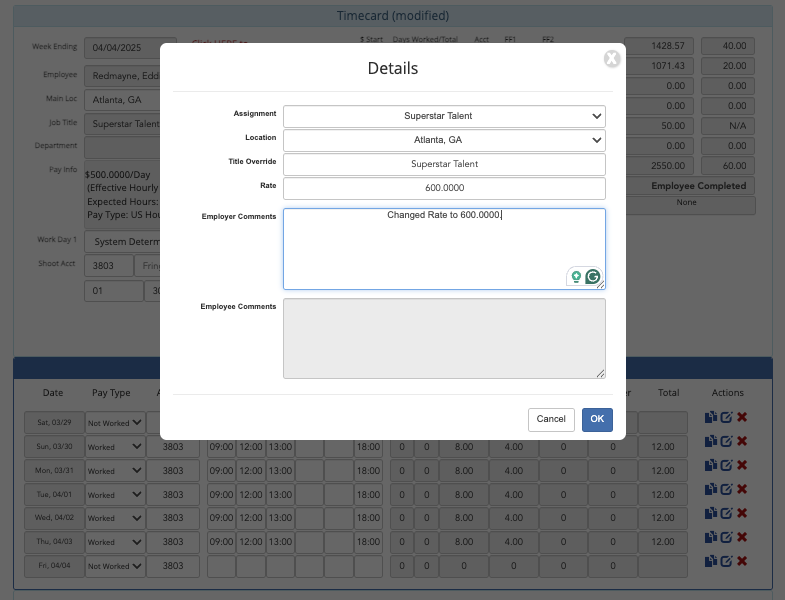Edit details for Wed, 04/02 row
Screen dimensions: 785x600
(726, 513)
